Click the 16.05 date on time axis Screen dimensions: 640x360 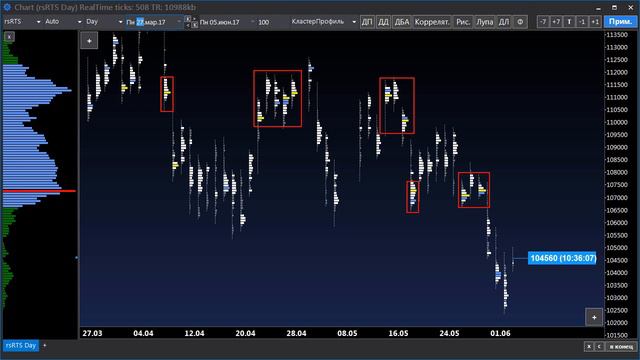tap(398, 333)
